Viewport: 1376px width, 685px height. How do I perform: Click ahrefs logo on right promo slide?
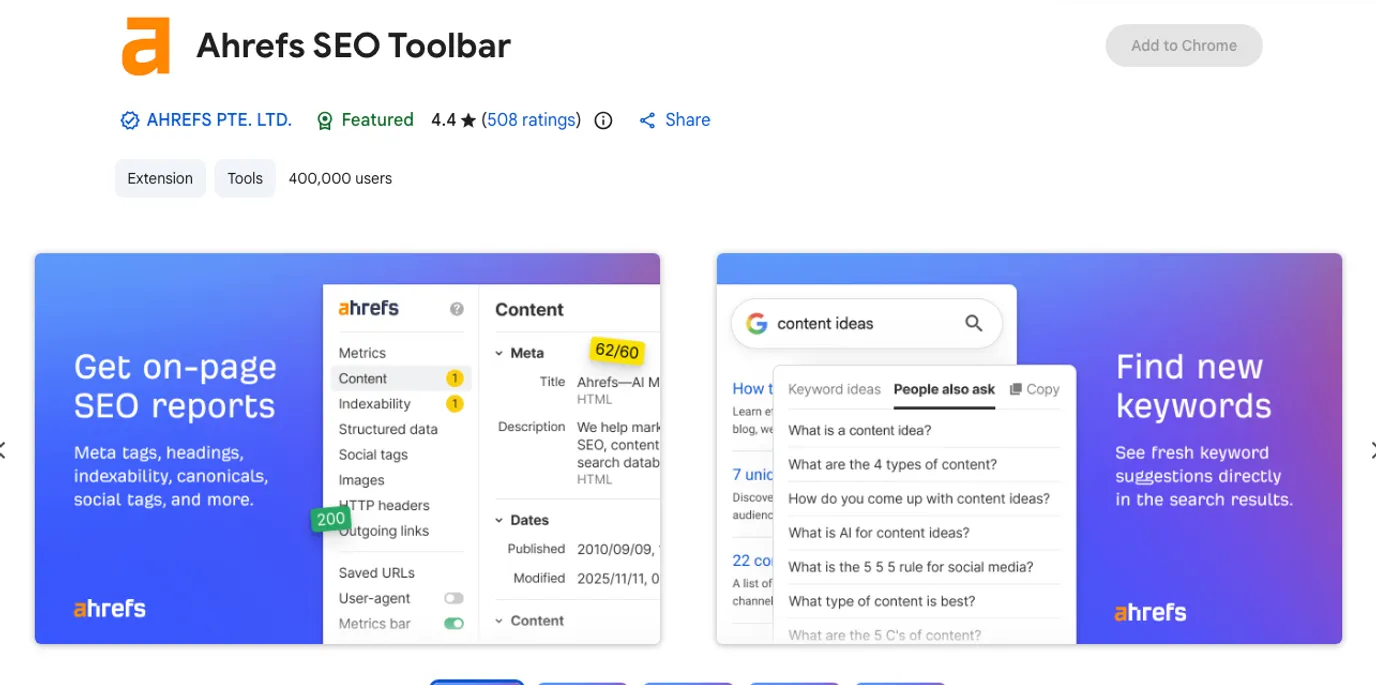[x=1150, y=612]
